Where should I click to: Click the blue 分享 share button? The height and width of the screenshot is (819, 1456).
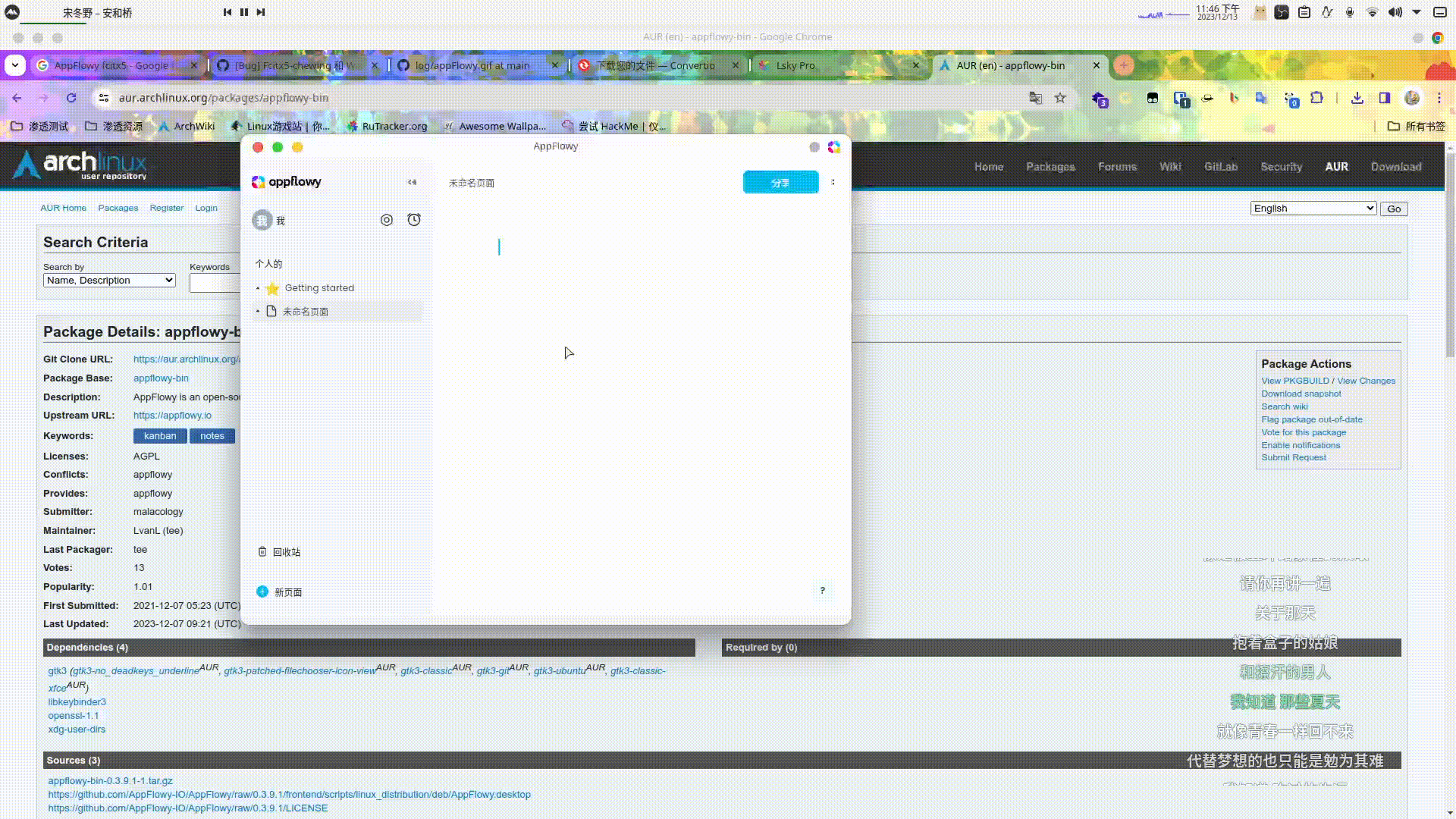(780, 183)
